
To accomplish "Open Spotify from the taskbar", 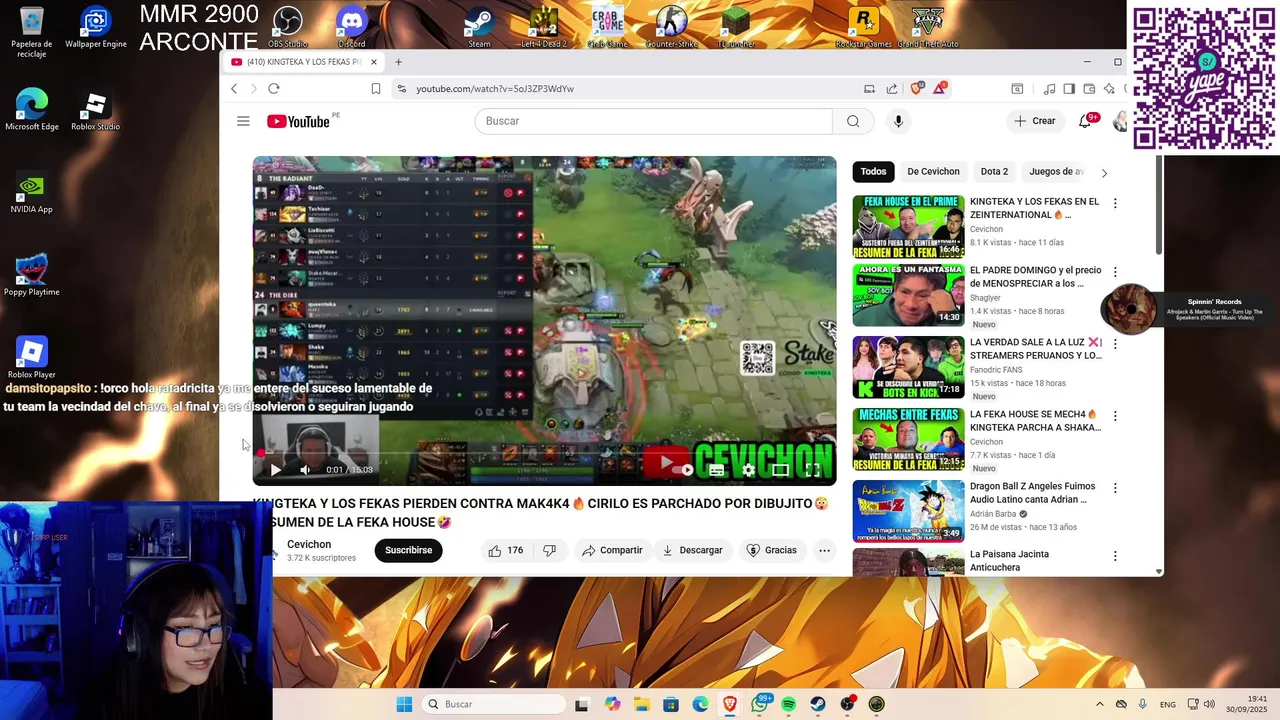I will coord(788,704).
